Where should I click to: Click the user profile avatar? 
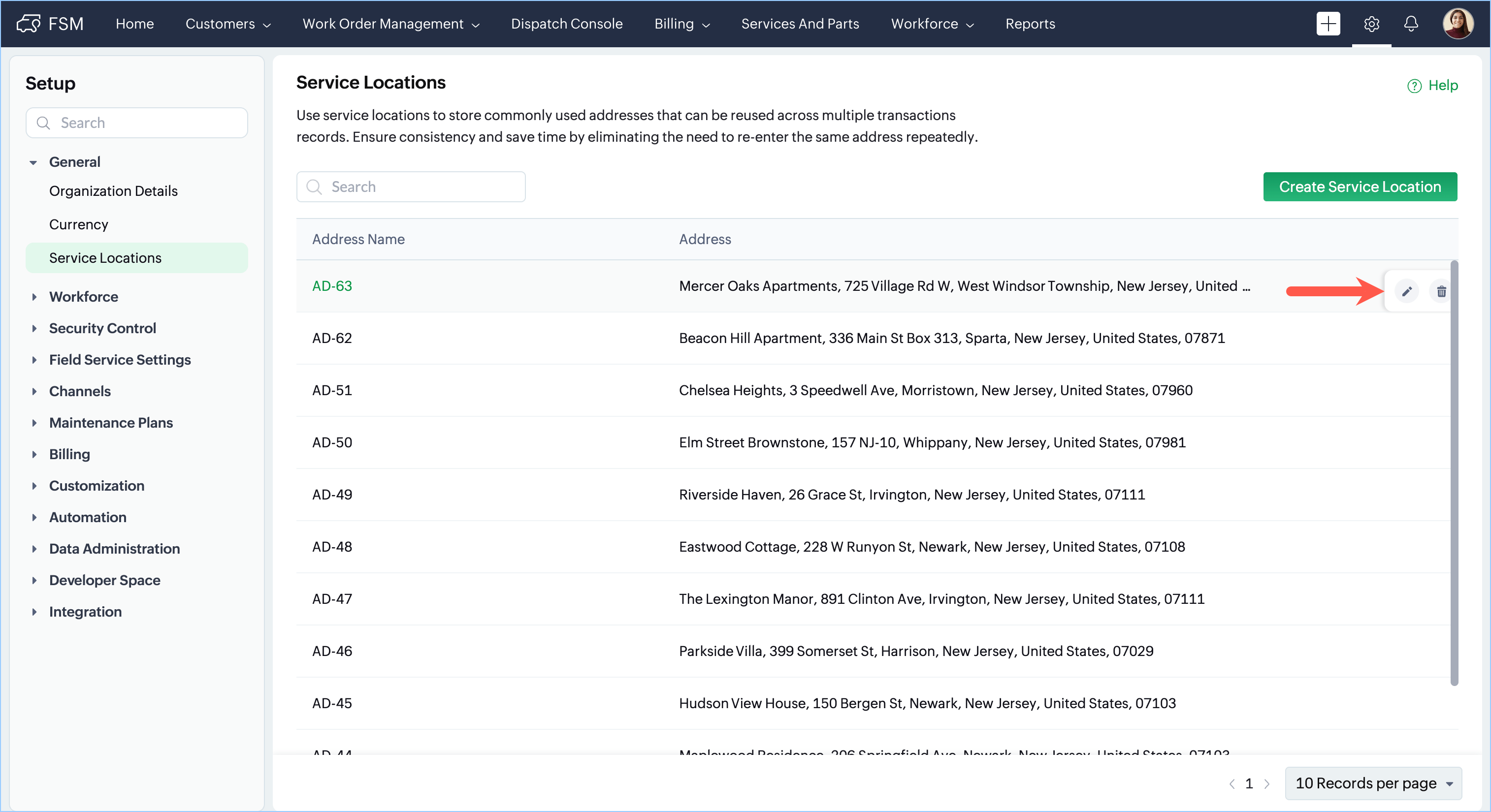[1458, 24]
